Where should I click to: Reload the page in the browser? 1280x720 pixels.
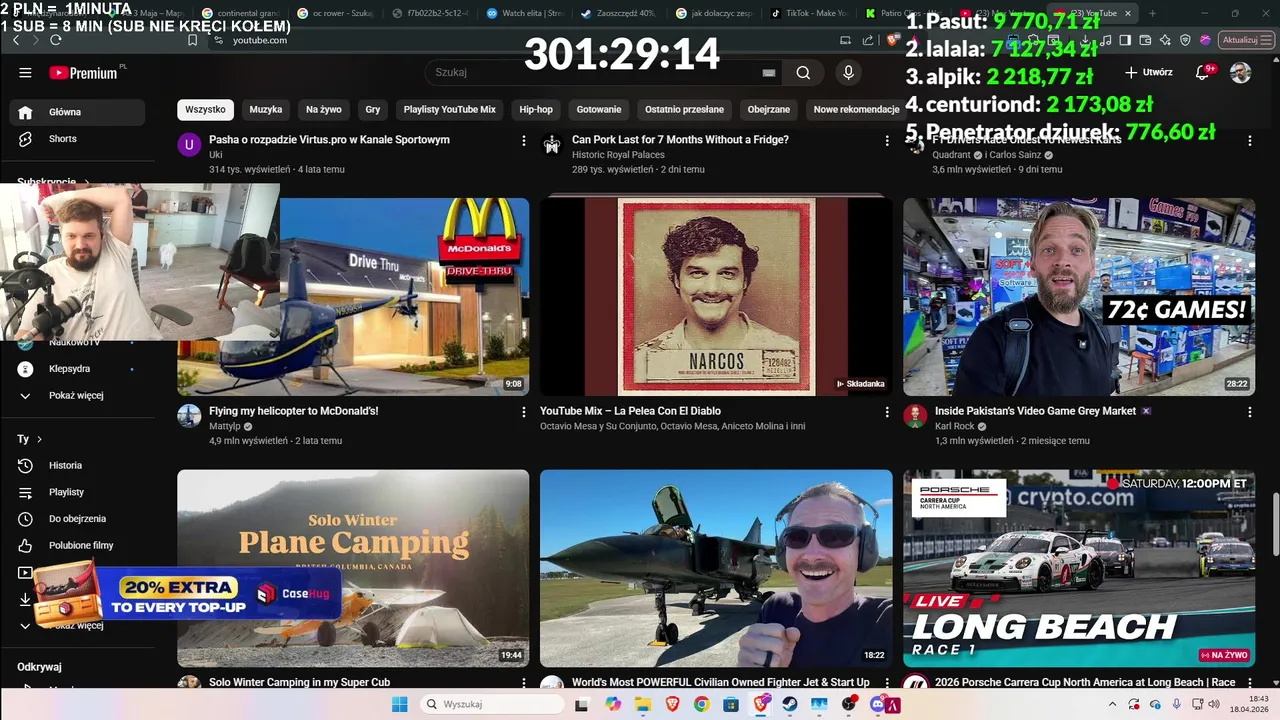(x=56, y=40)
